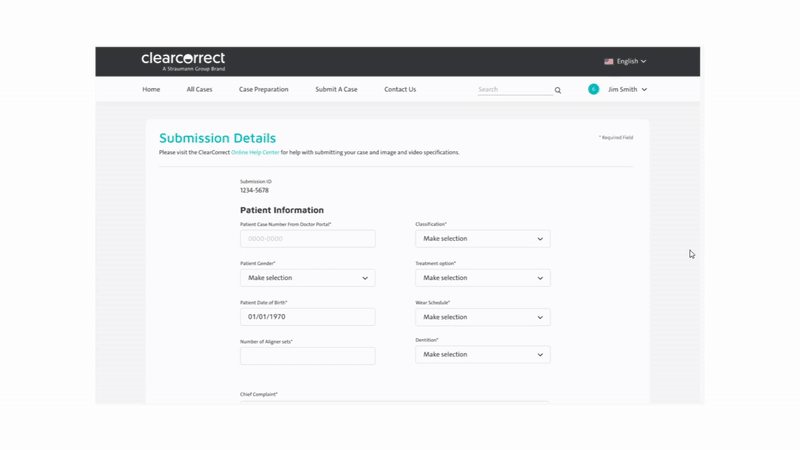800x450 pixels.
Task: Click the US flag language icon
Action: [x=609, y=61]
